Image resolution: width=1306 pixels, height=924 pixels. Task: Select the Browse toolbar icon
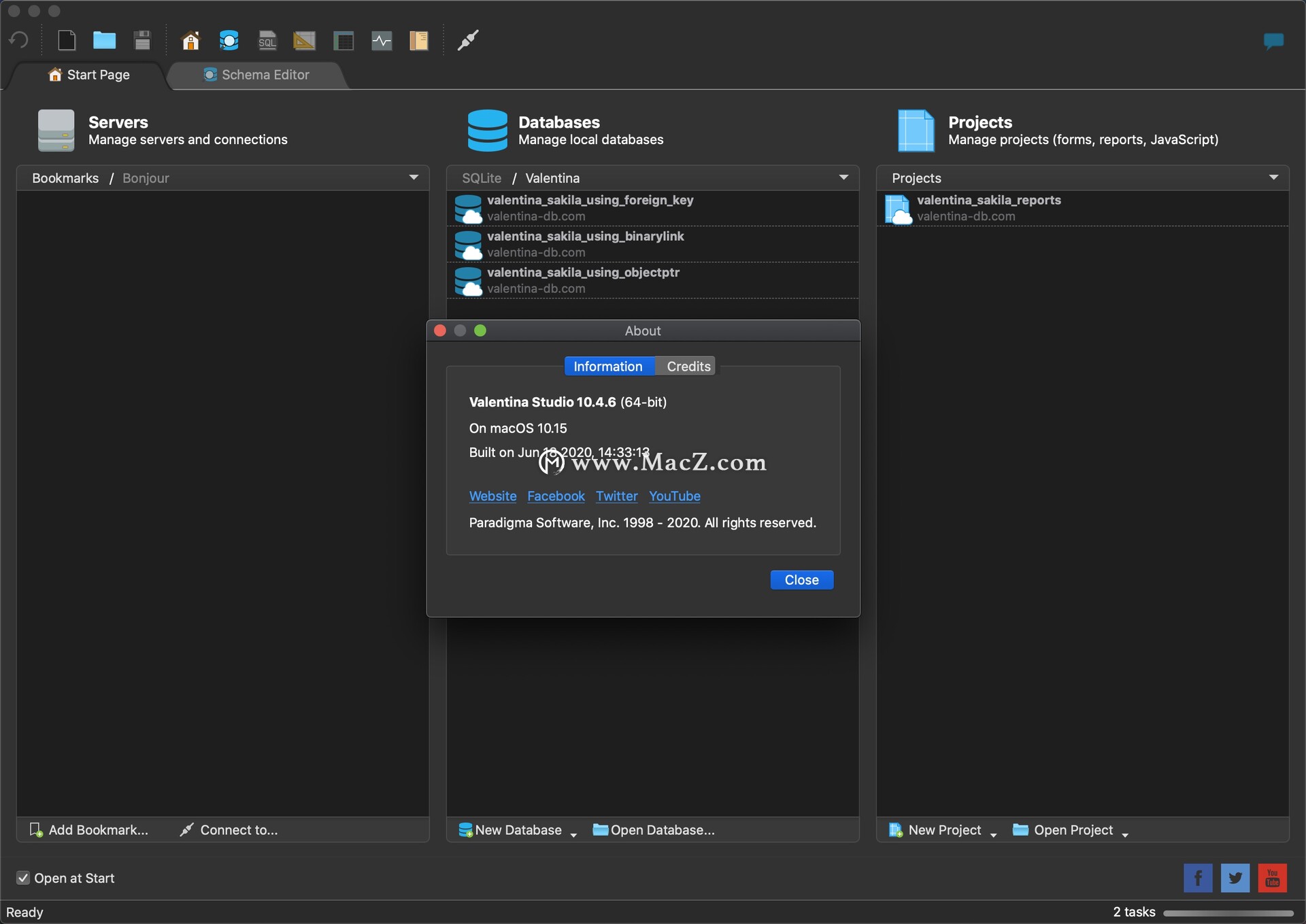click(343, 40)
